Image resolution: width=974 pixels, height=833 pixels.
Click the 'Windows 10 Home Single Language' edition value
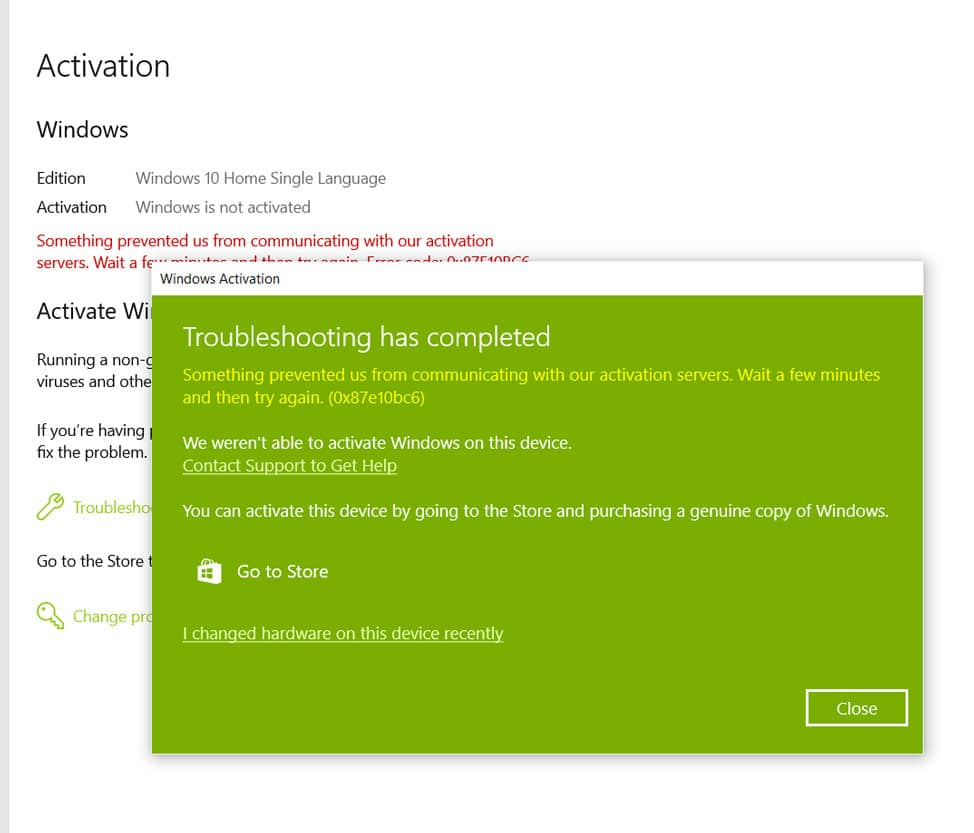pyautogui.click(x=260, y=179)
